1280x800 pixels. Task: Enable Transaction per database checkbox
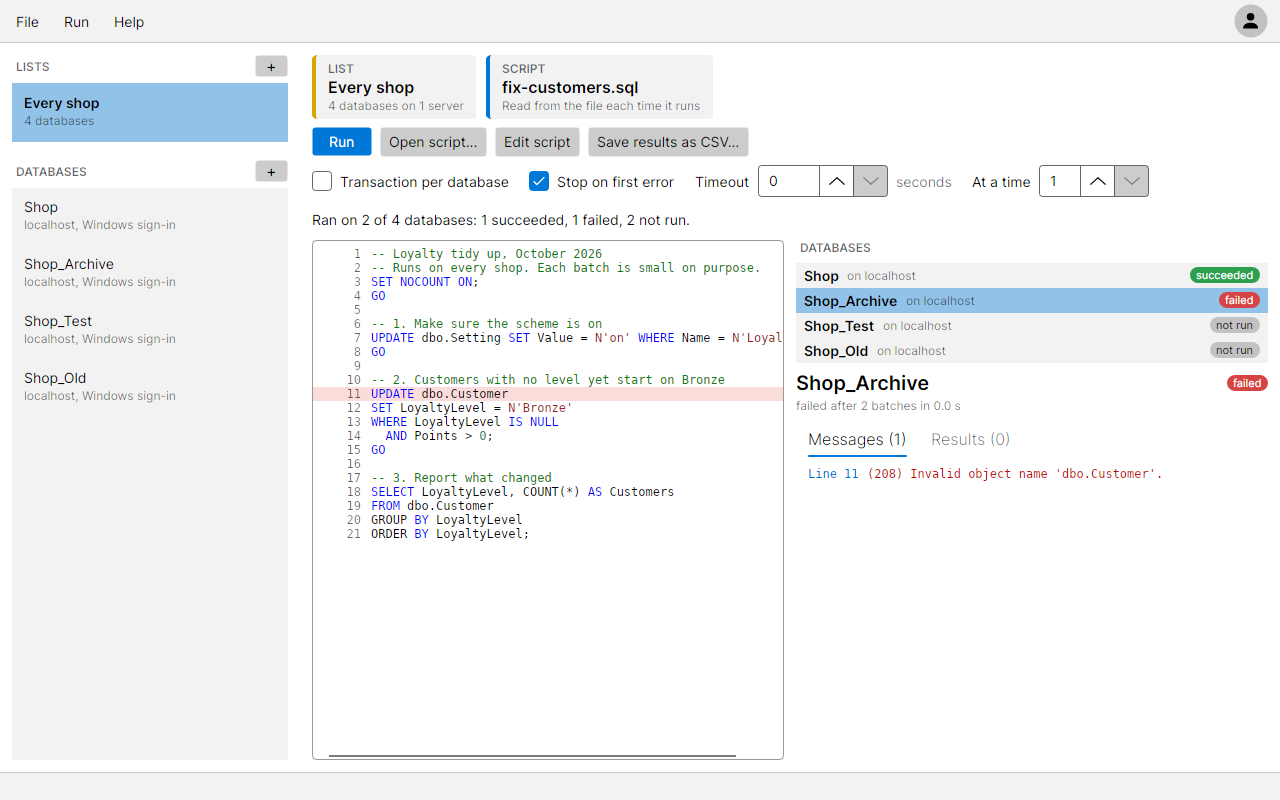click(322, 181)
